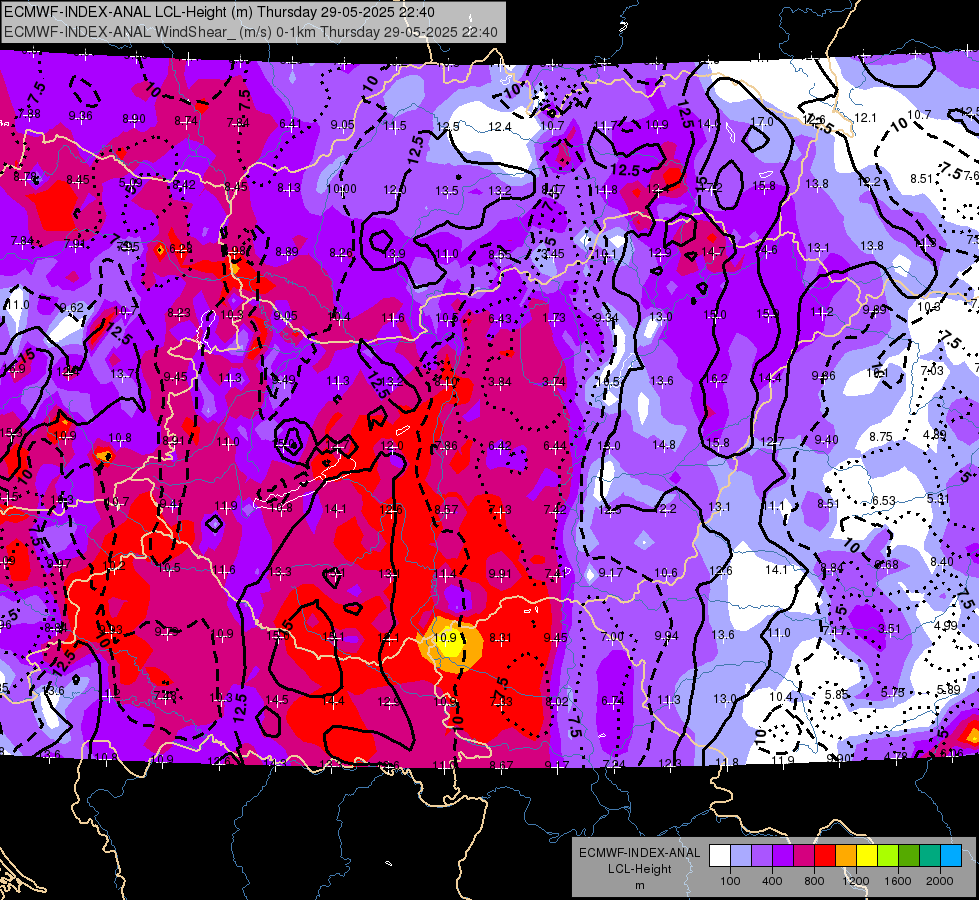This screenshot has height=900, width=979.
Task: Click the wind shear value 17.0
Action: point(762,122)
